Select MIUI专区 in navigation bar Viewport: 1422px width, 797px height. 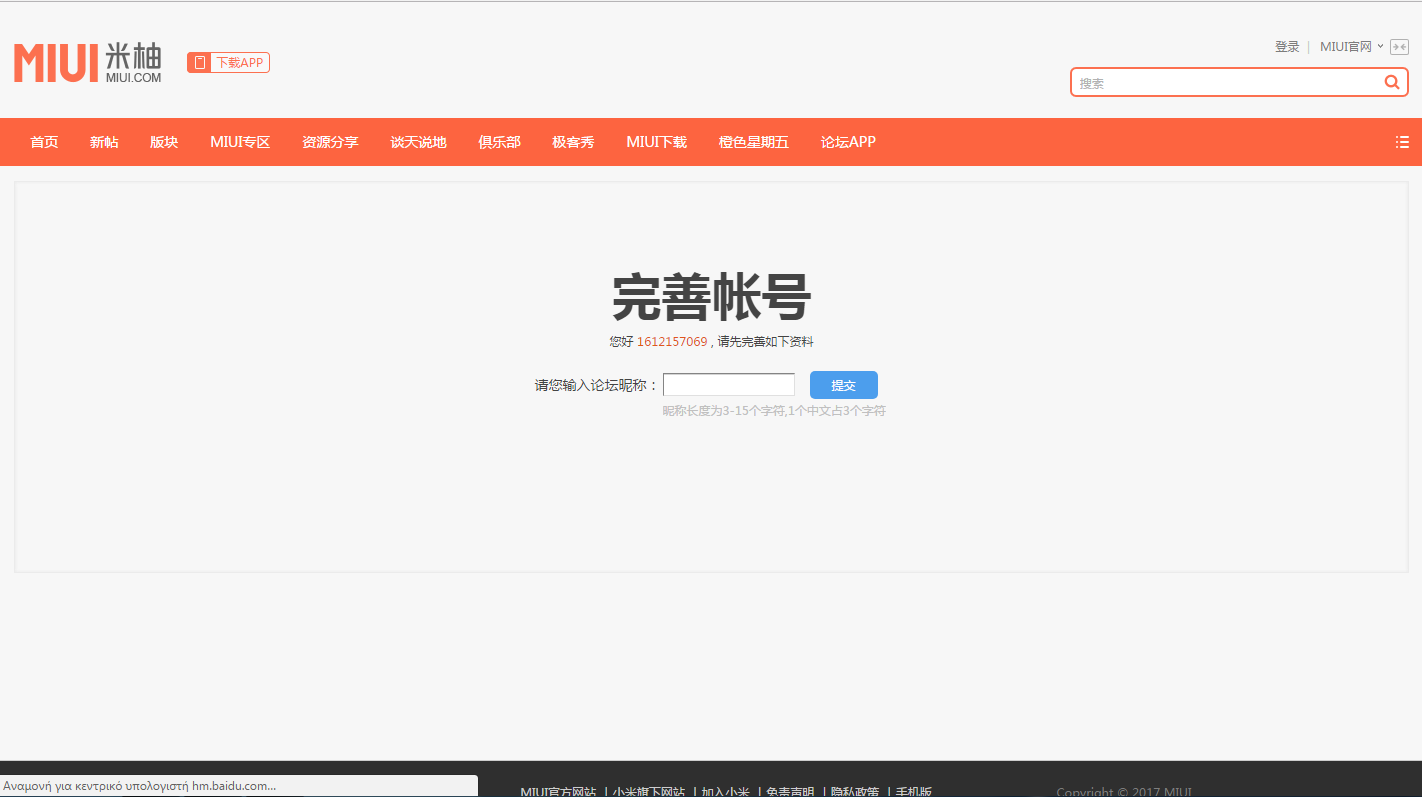(x=240, y=142)
